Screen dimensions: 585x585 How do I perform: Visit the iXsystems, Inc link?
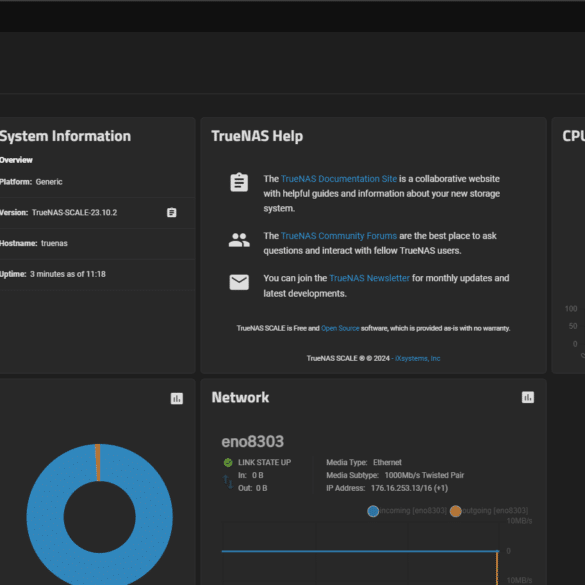pyautogui.click(x=417, y=359)
